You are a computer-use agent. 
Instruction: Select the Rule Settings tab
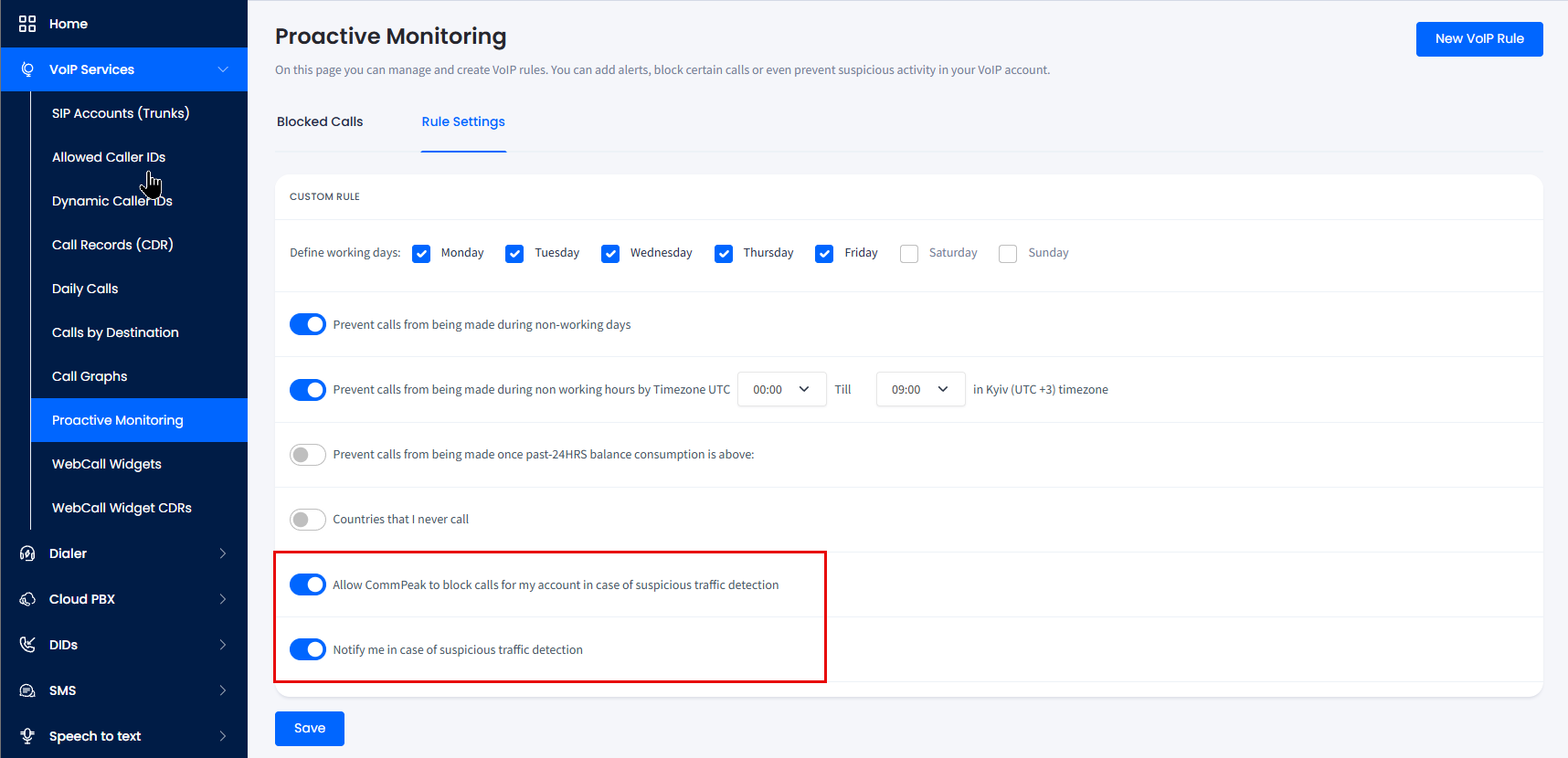click(463, 121)
